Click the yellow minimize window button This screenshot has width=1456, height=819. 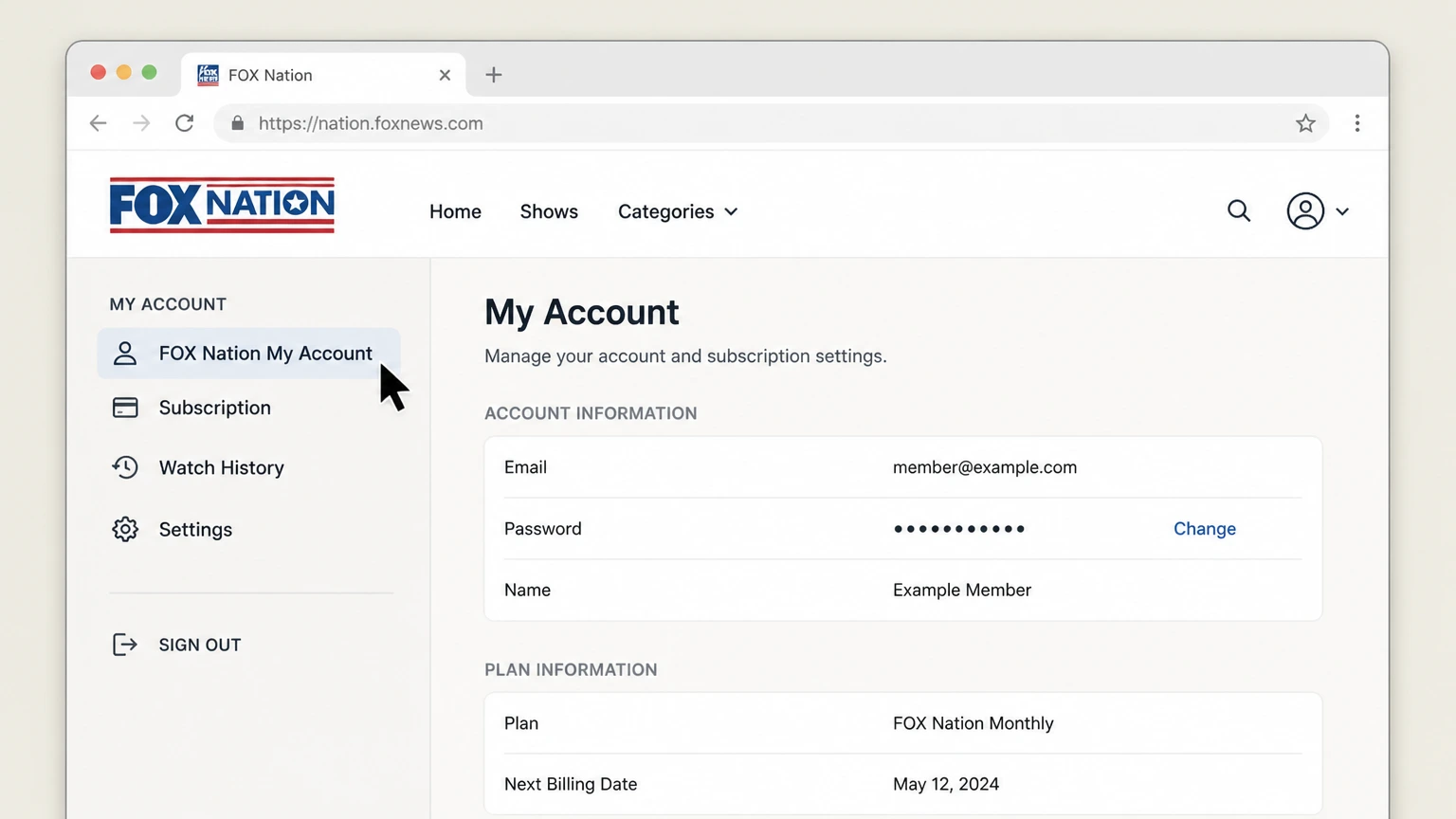pyautogui.click(x=123, y=72)
